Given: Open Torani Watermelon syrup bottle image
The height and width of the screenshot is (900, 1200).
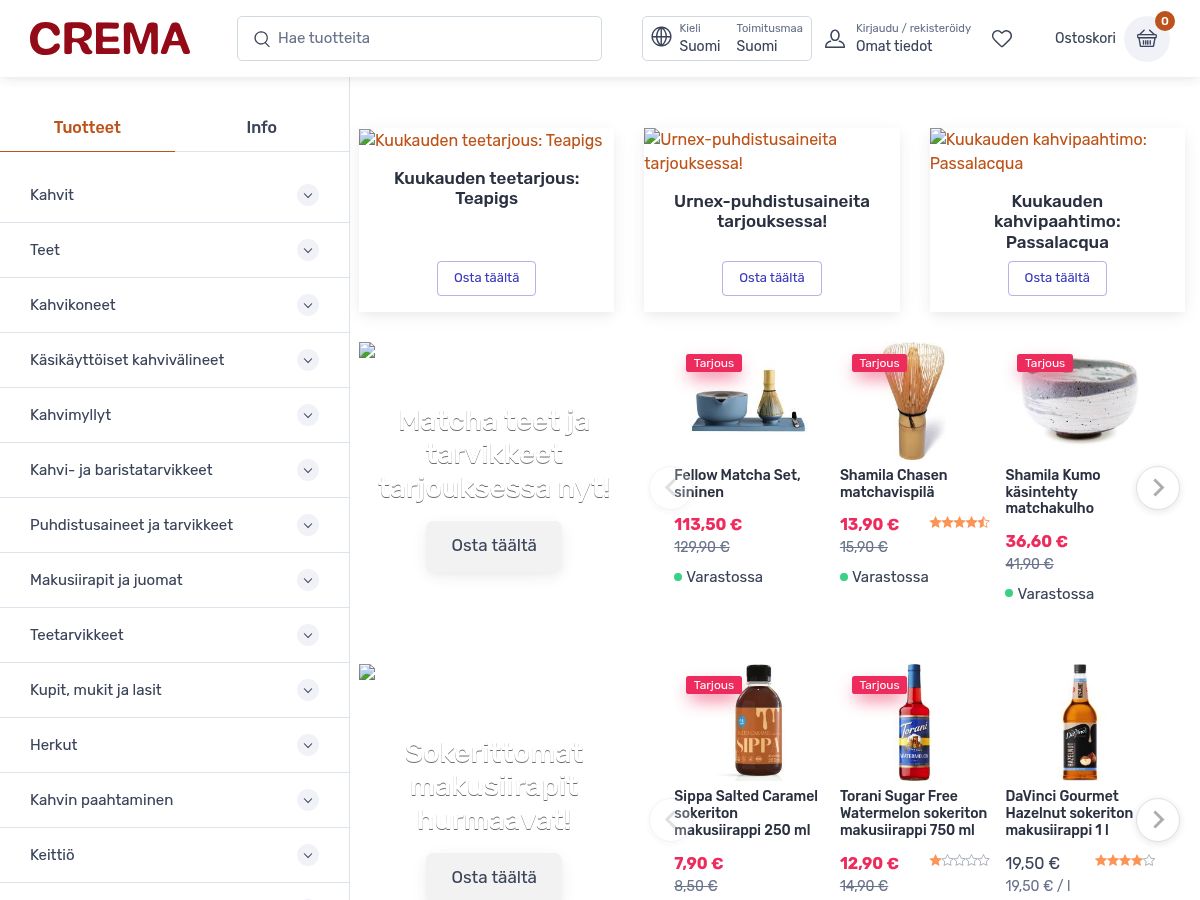Looking at the screenshot, I should 914,722.
